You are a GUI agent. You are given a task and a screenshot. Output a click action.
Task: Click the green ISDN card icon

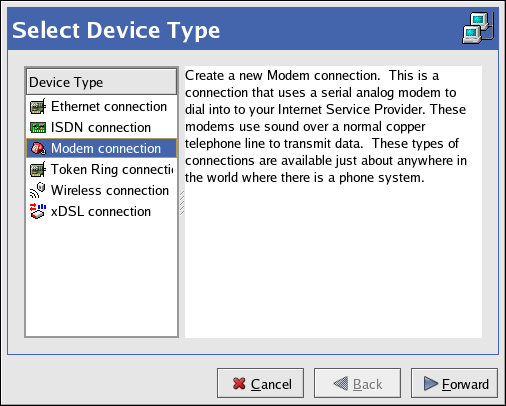tap(38, 127)
